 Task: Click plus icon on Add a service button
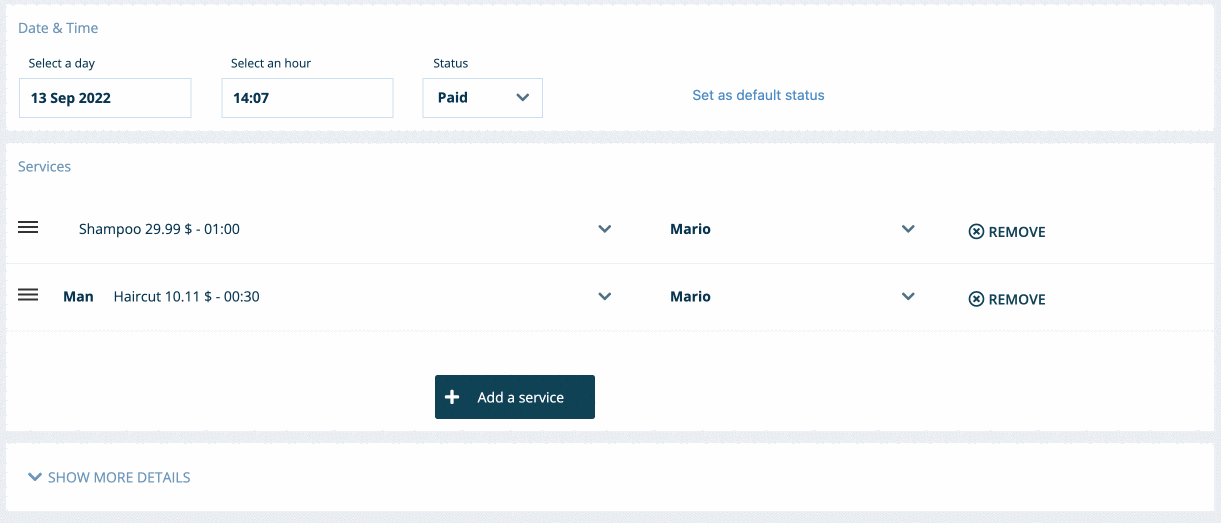(452, 397)
